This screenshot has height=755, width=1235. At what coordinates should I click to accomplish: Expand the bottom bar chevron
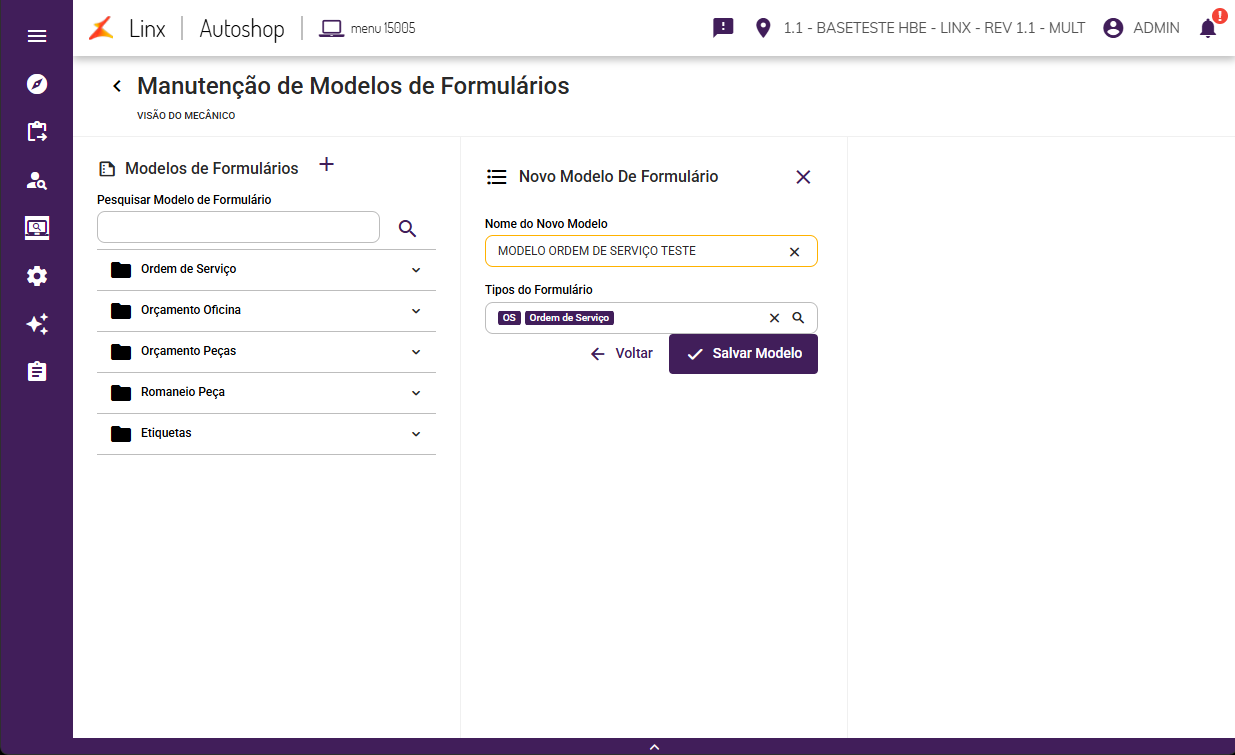click(x=654, y=747)
